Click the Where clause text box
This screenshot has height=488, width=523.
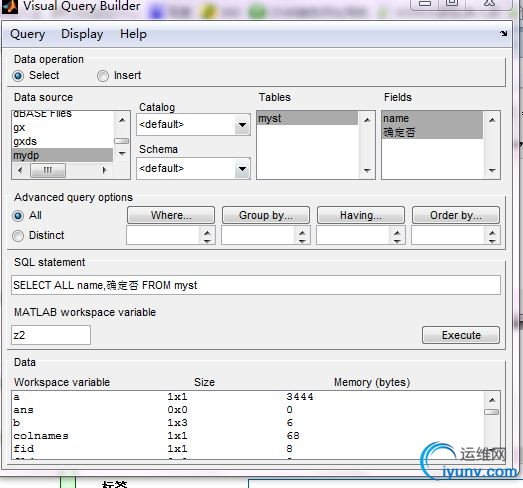[x=163, y=235]
